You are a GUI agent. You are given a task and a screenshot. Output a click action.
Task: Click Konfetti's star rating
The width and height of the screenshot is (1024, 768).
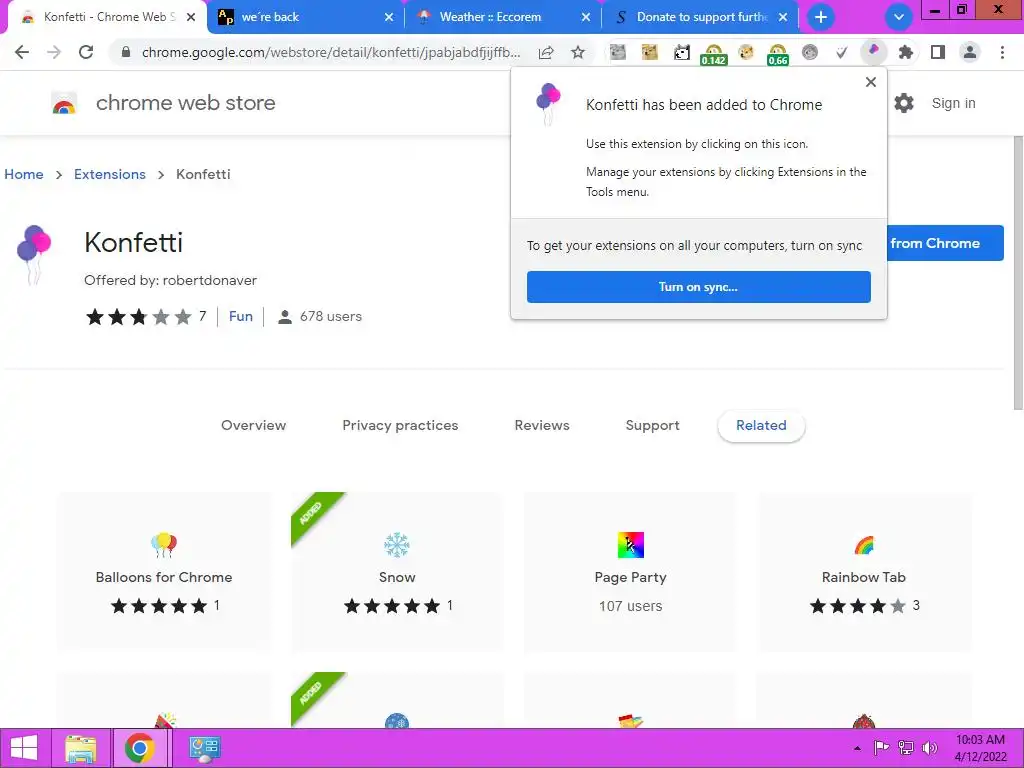click(x=138, y=317)
